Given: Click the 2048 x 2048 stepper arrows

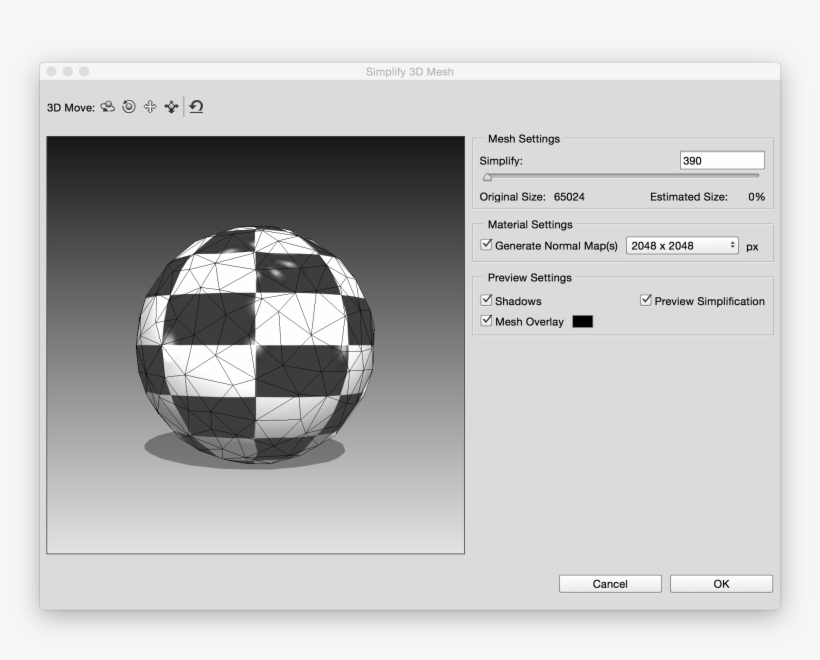Looking at the screenshot, I should pyautogui.click(x=731, y=244).
